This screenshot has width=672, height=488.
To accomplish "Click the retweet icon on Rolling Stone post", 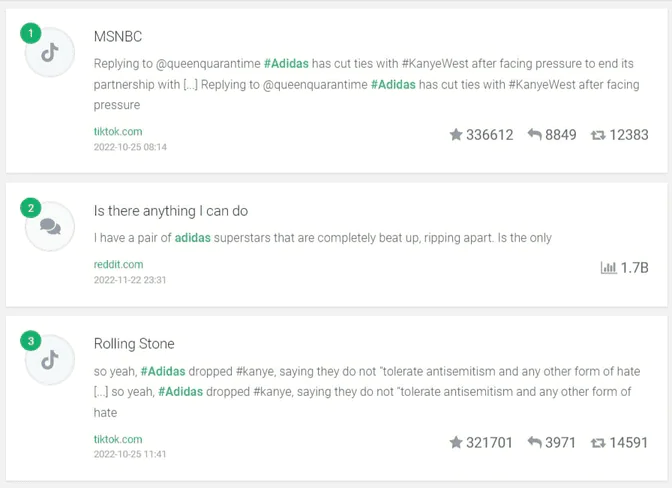I will 598,442.
